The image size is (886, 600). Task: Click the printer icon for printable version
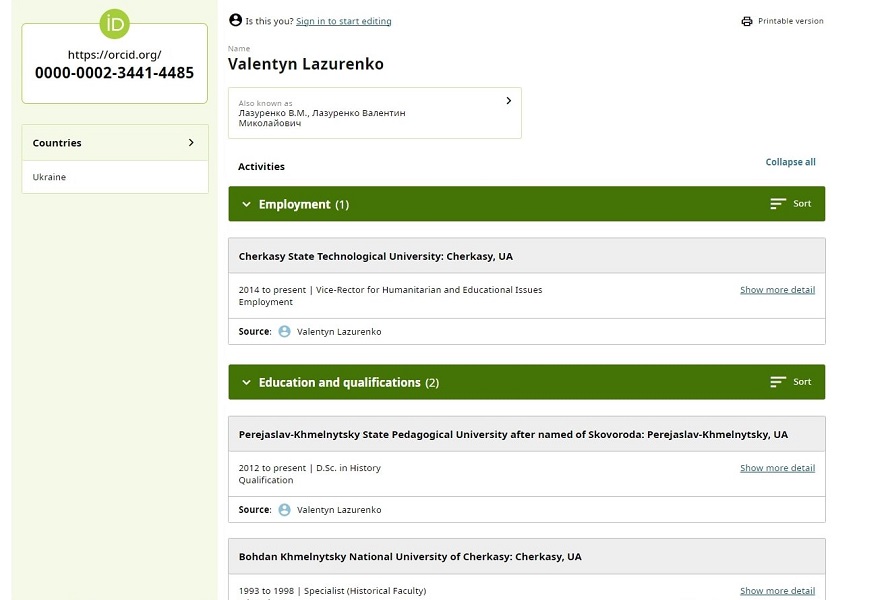(746, 21)
